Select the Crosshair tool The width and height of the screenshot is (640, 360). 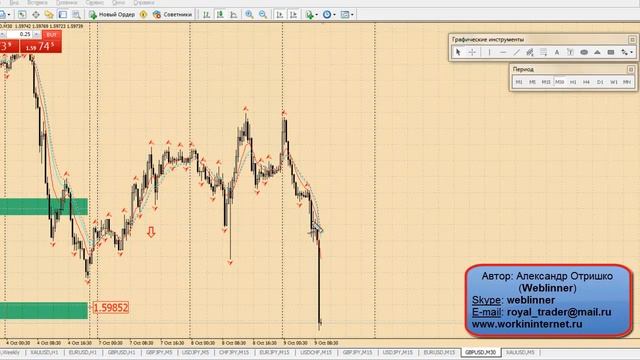click(472, 52)
